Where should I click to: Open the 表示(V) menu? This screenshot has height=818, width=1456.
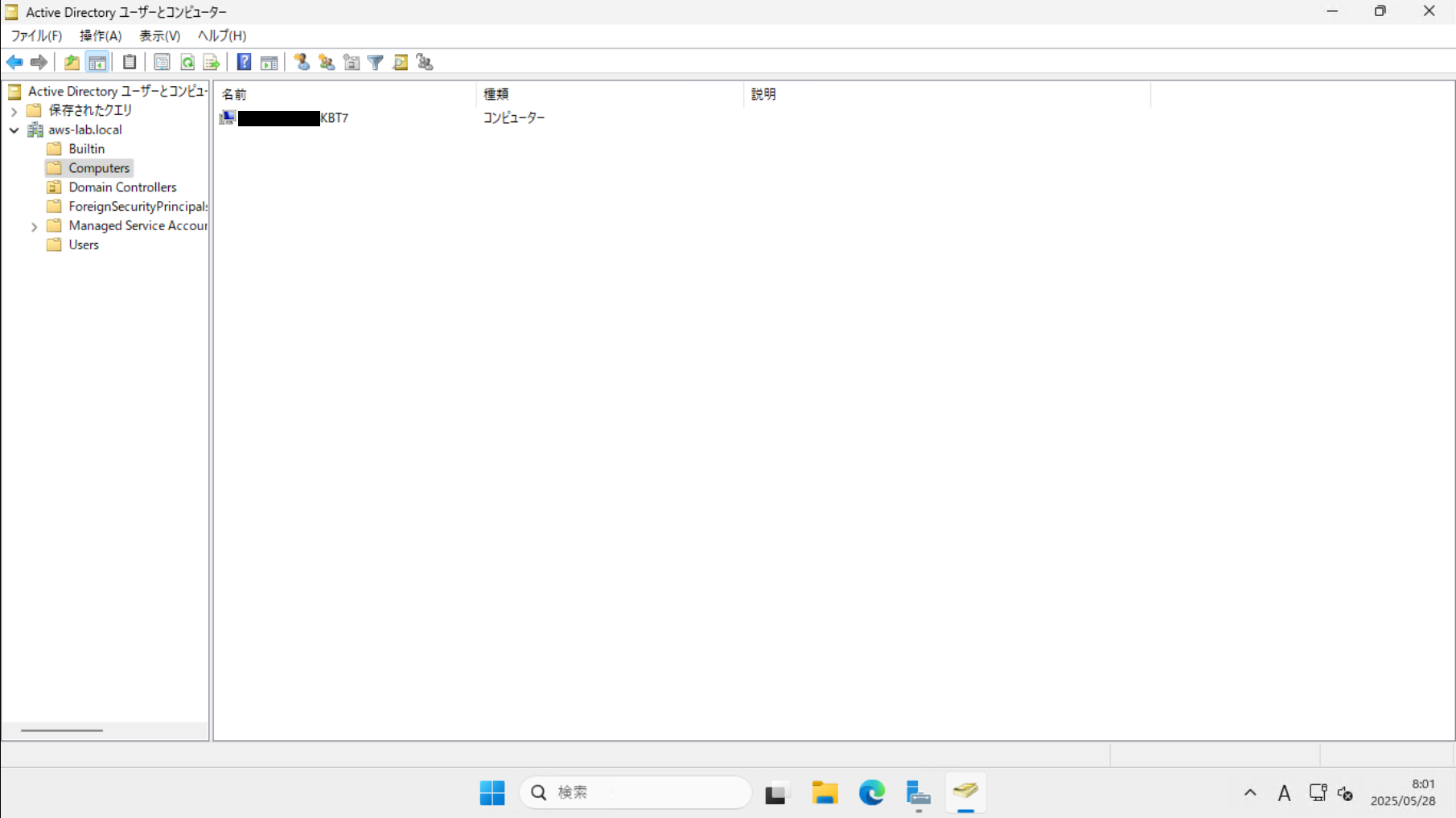[158, 35]
